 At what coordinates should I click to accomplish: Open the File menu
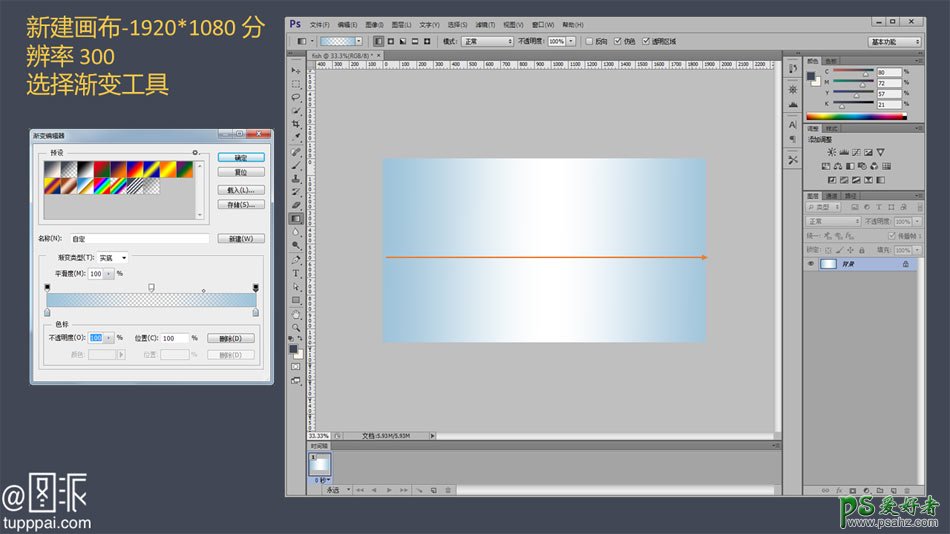click(x=319, y=25)
